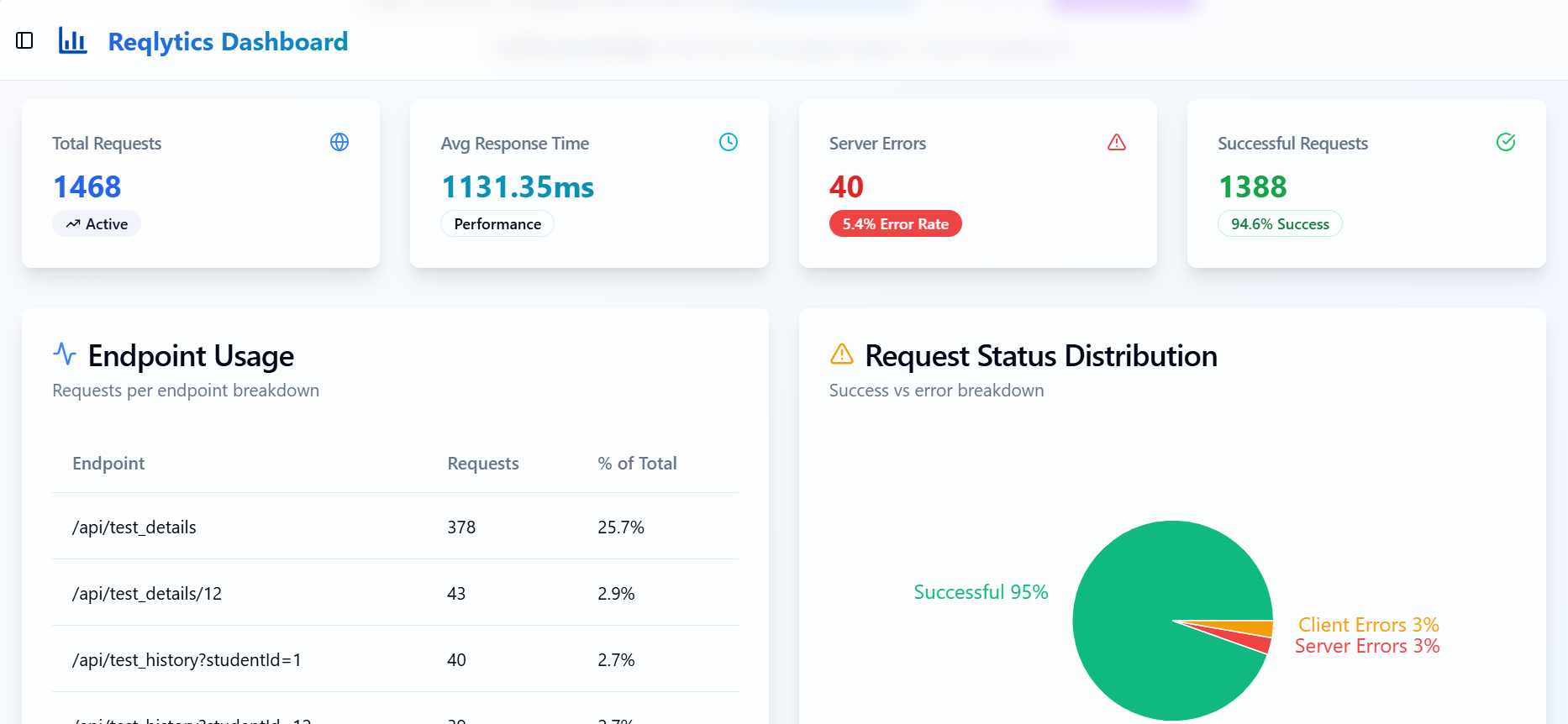Screen dimensions: 1568x724
Task: Select the /api/test_details row
Action: coord(395,527)
